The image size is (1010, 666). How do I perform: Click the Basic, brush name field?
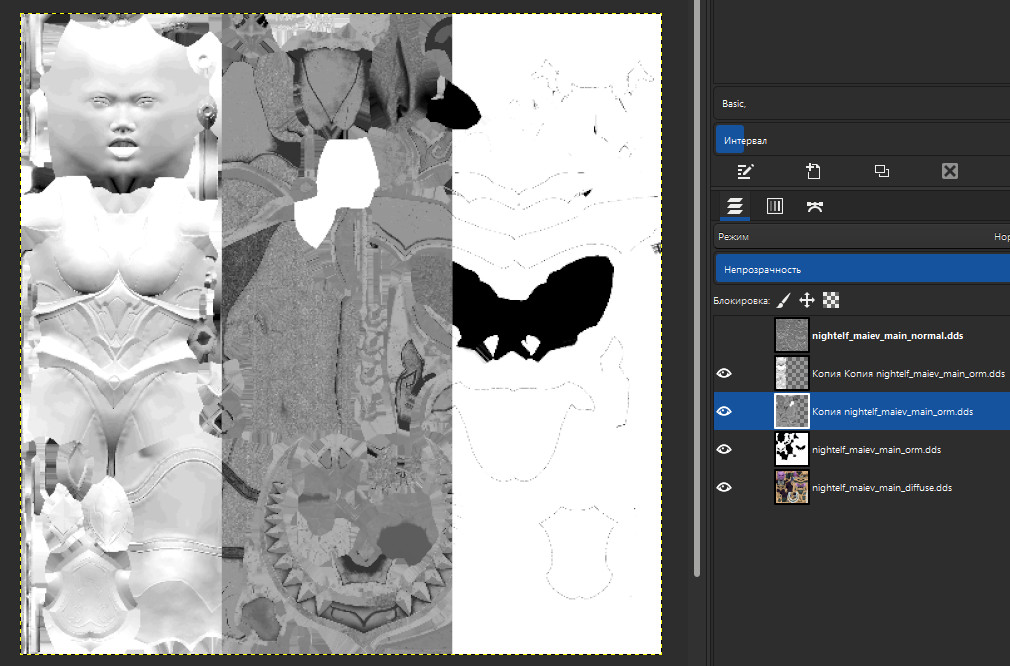pos(862,103)
